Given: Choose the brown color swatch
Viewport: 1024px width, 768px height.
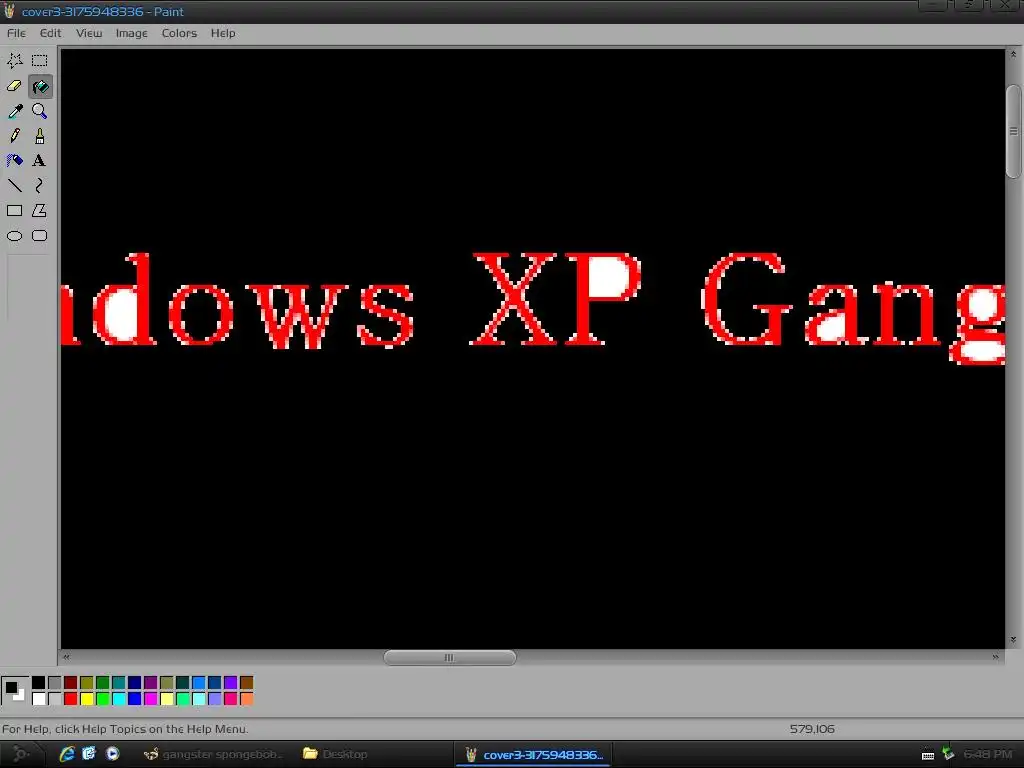Looking at the screenshot, I should coord(246,683).
